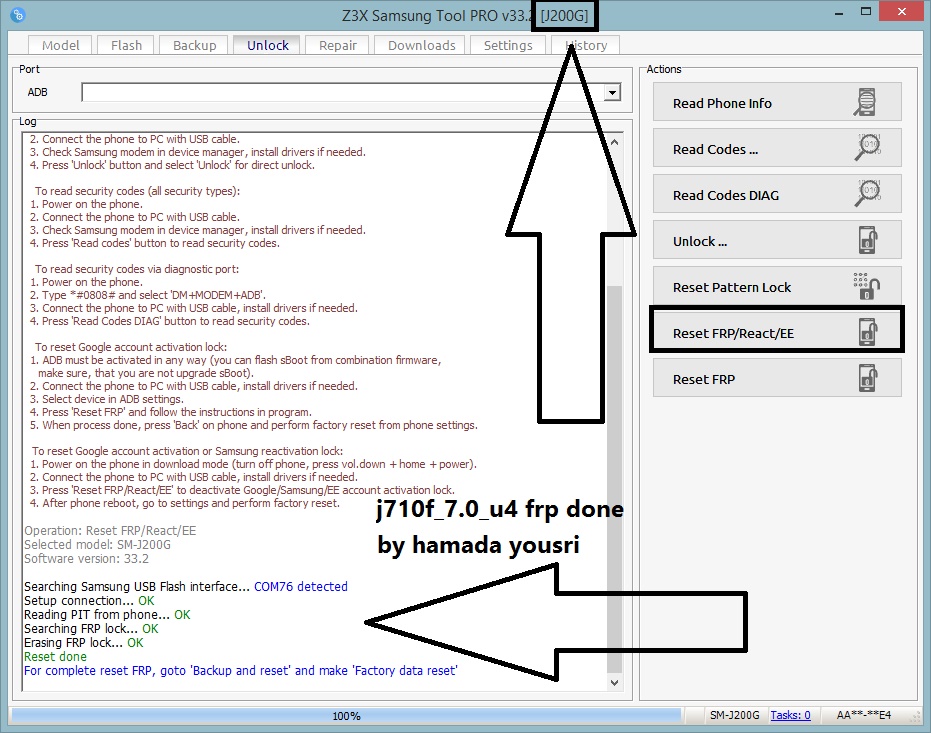
Task: Click the 'Type *#0808#' instruction line
Action: tap(148, 295)
